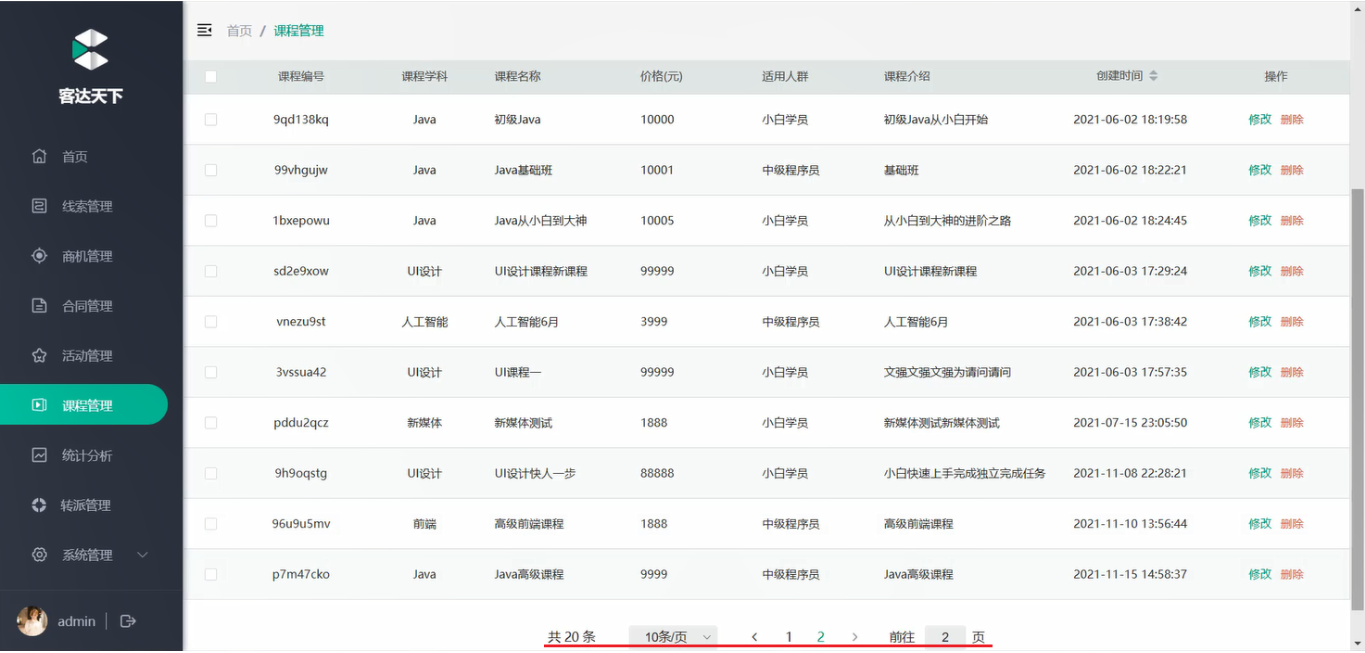Click the 转派管理 icon
This screenshot has width=1365, height=653.
click(x=39, y=505)
